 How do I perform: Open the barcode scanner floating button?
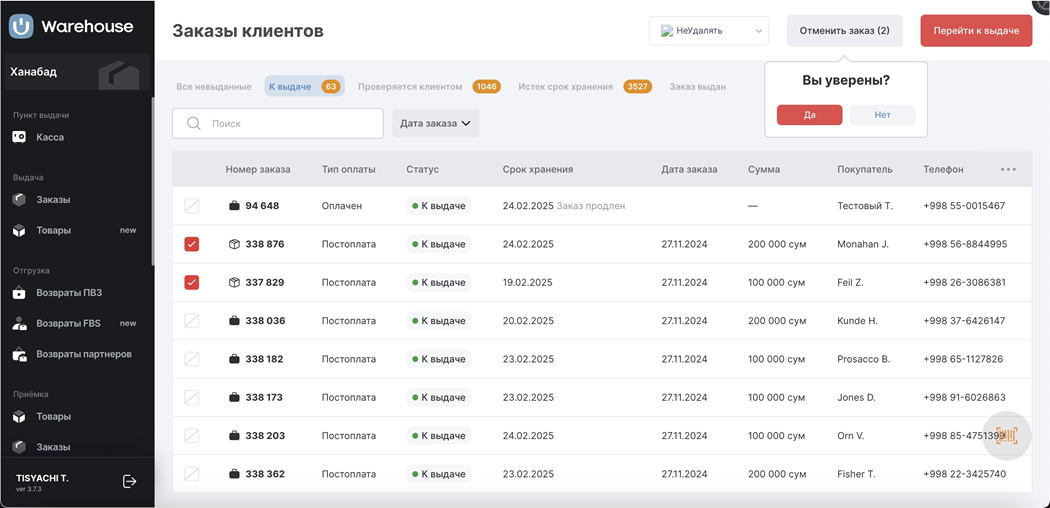tap(1007, 435)
